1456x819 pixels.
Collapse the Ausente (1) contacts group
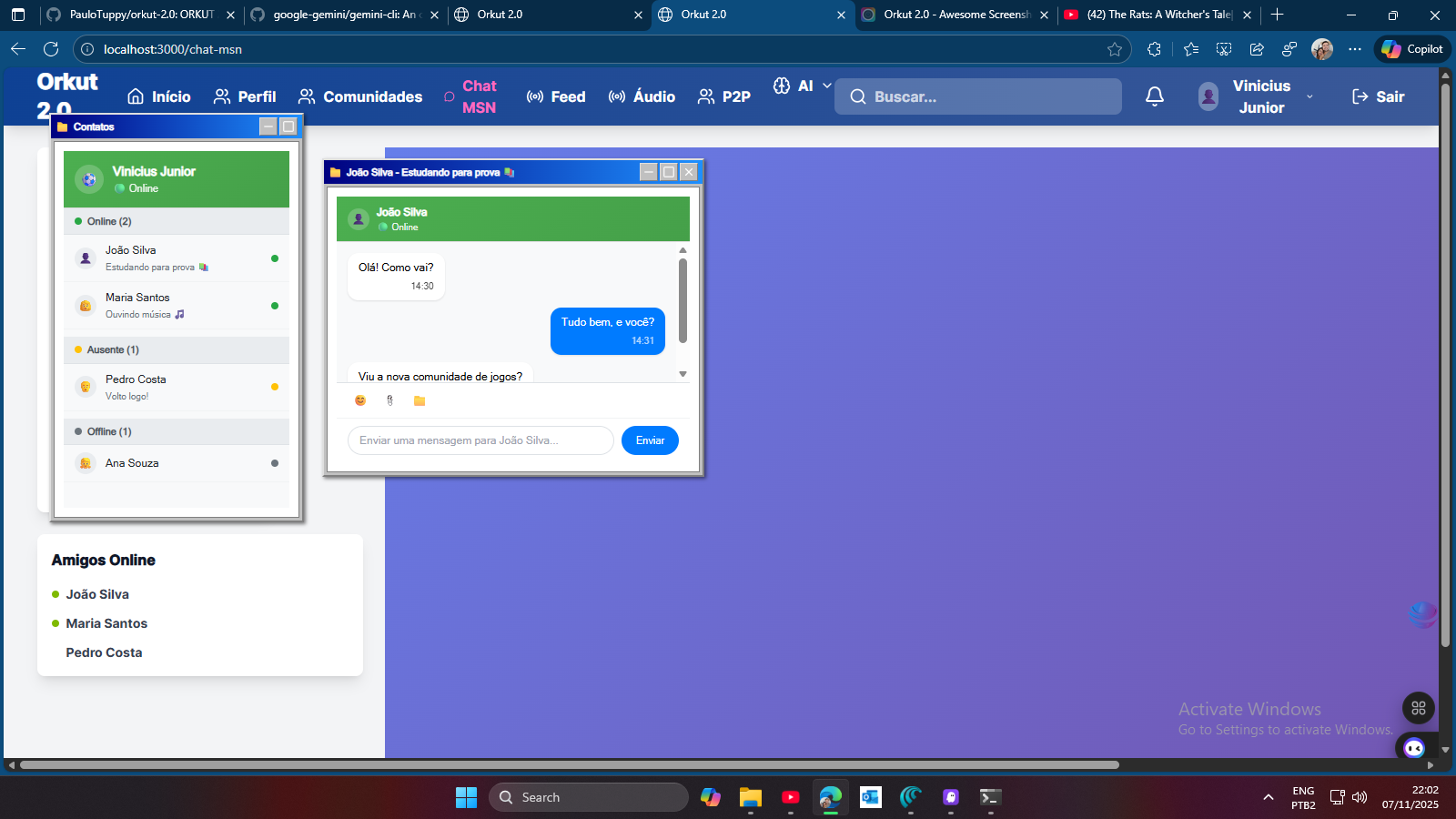point(177,349)
